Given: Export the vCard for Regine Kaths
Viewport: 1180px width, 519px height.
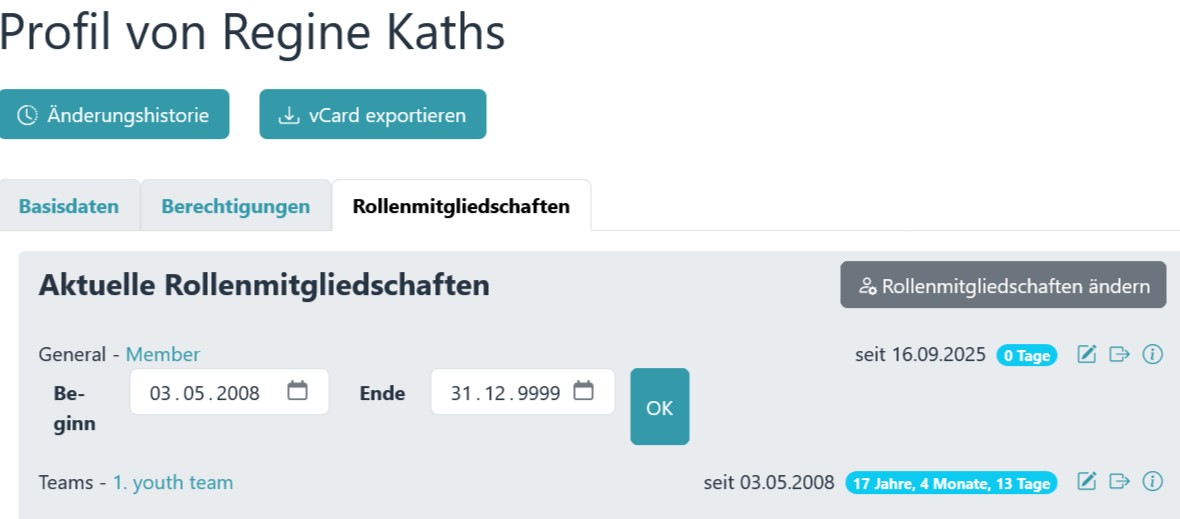Looking at the screenshot, I should (x=373, y=115).
